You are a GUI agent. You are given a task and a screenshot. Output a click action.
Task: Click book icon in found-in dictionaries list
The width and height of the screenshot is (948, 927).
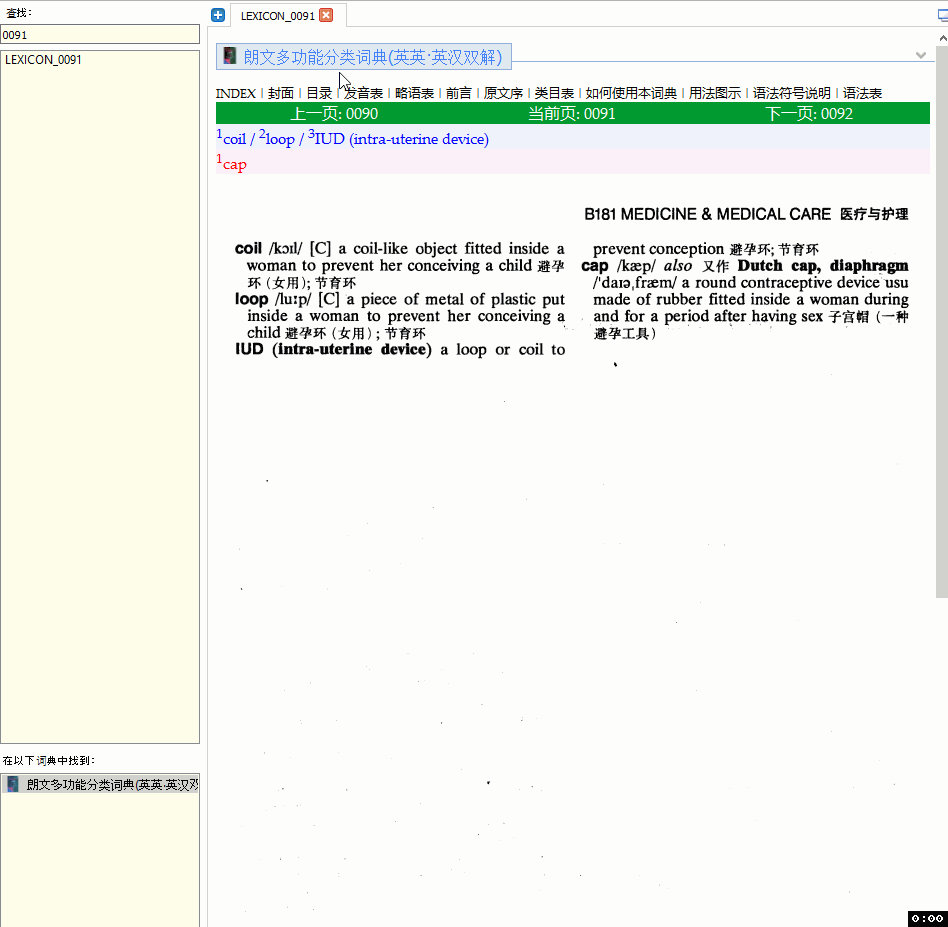click(13, 784)
